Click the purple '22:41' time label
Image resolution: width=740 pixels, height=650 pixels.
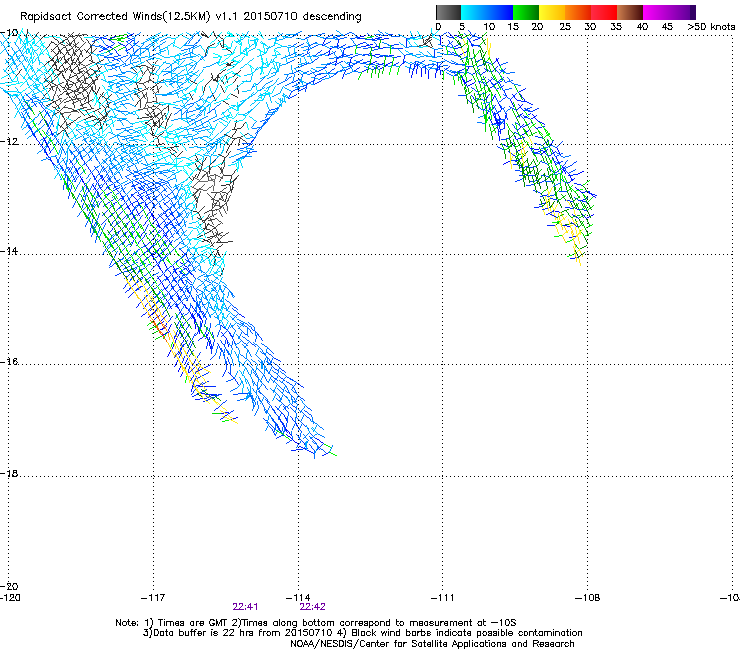(x=245, y=607)
